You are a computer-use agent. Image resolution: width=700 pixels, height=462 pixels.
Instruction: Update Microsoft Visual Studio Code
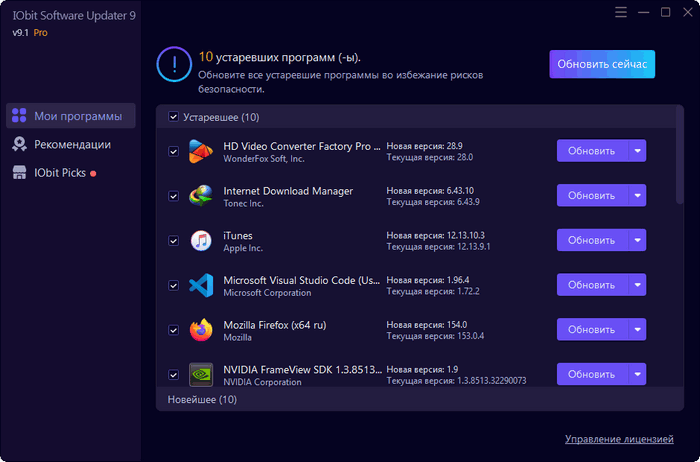(592, 285)
